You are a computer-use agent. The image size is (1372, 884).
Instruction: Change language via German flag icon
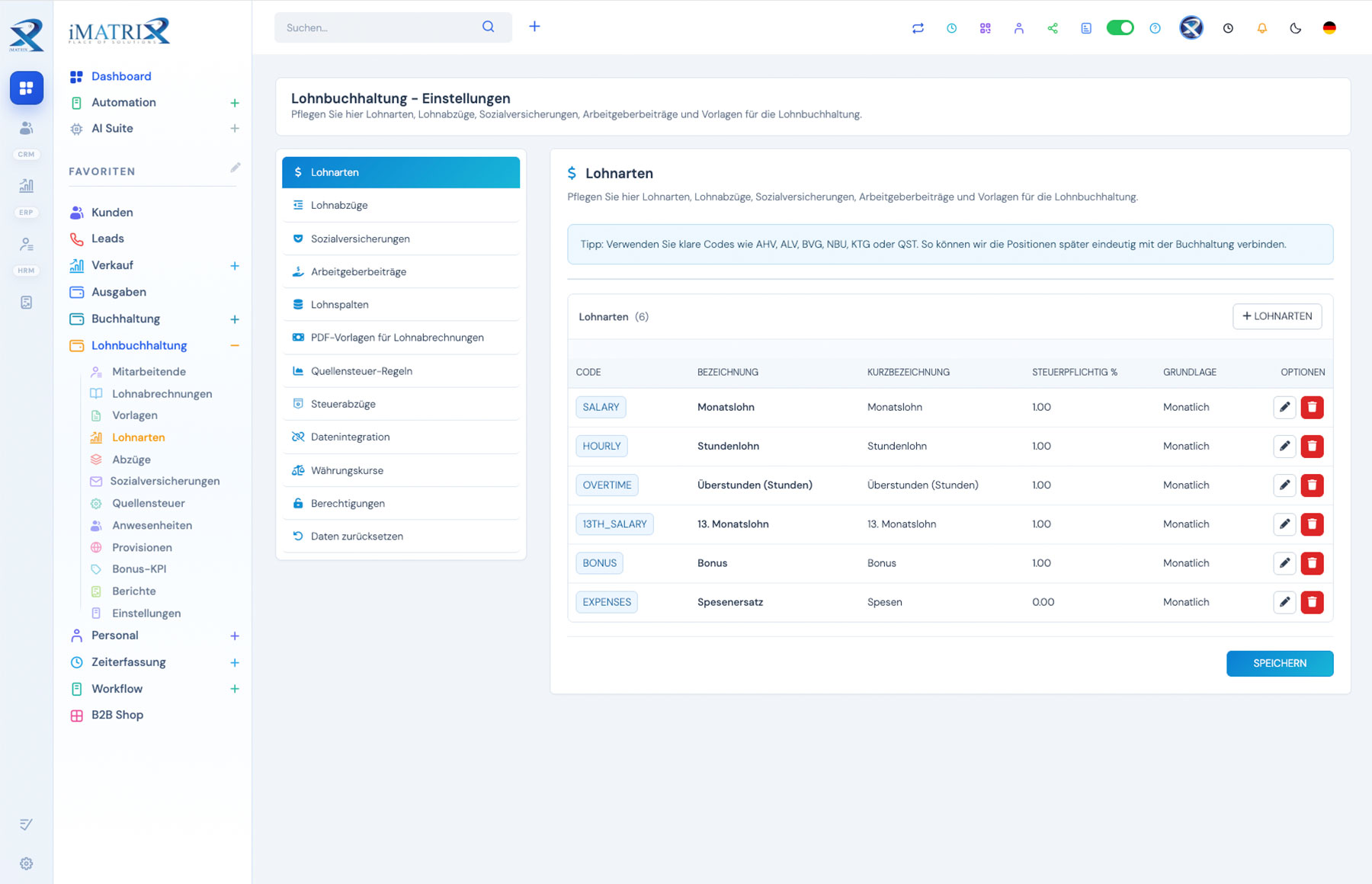click(1329, 27)
